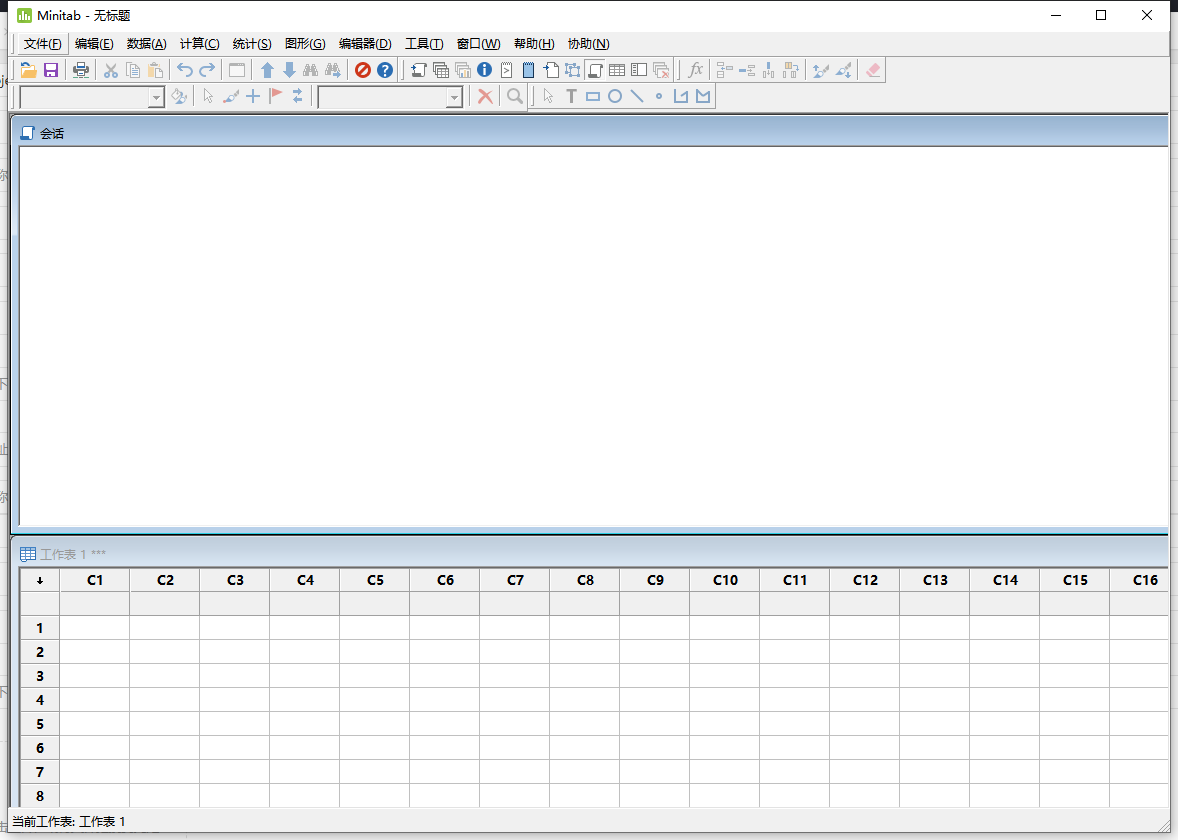The height and width of the screenshot is (840, 1178).
Task: Open the 文件(F) menu
Action: (42, 44)
